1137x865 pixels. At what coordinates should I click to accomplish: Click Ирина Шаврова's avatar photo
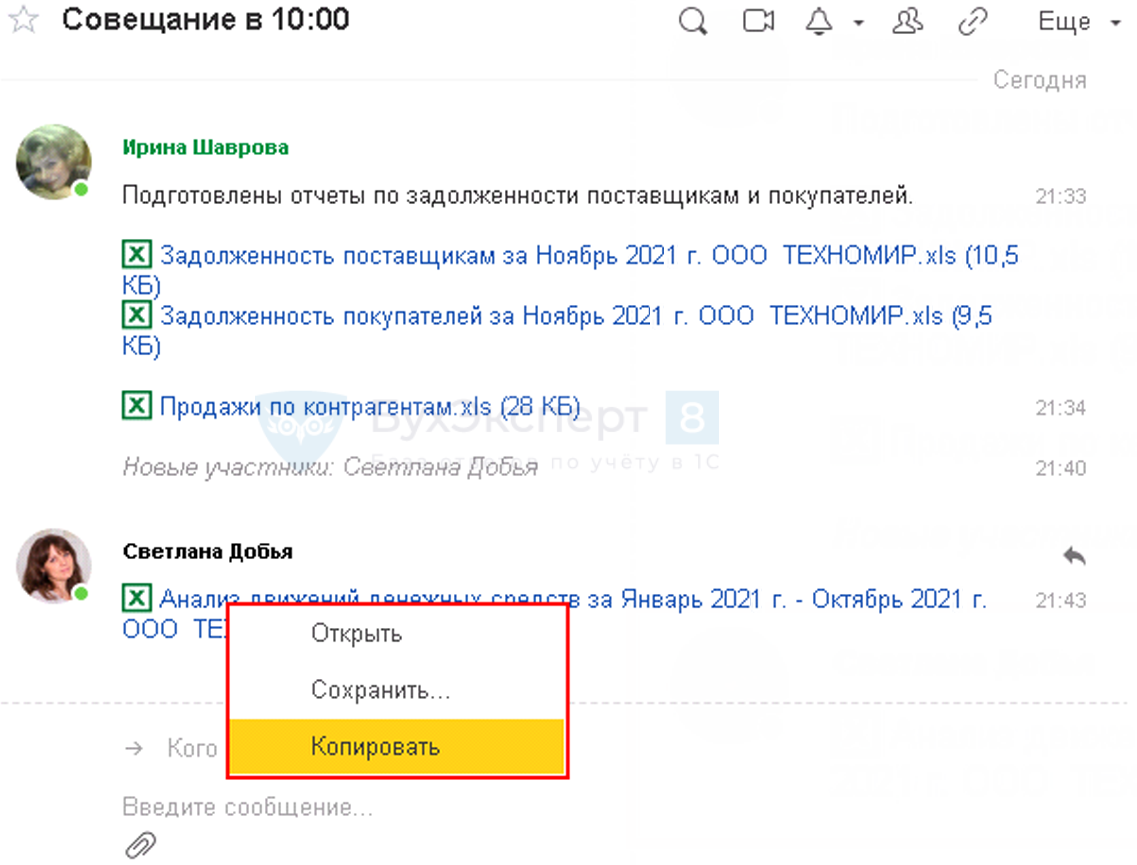point(53,161)
